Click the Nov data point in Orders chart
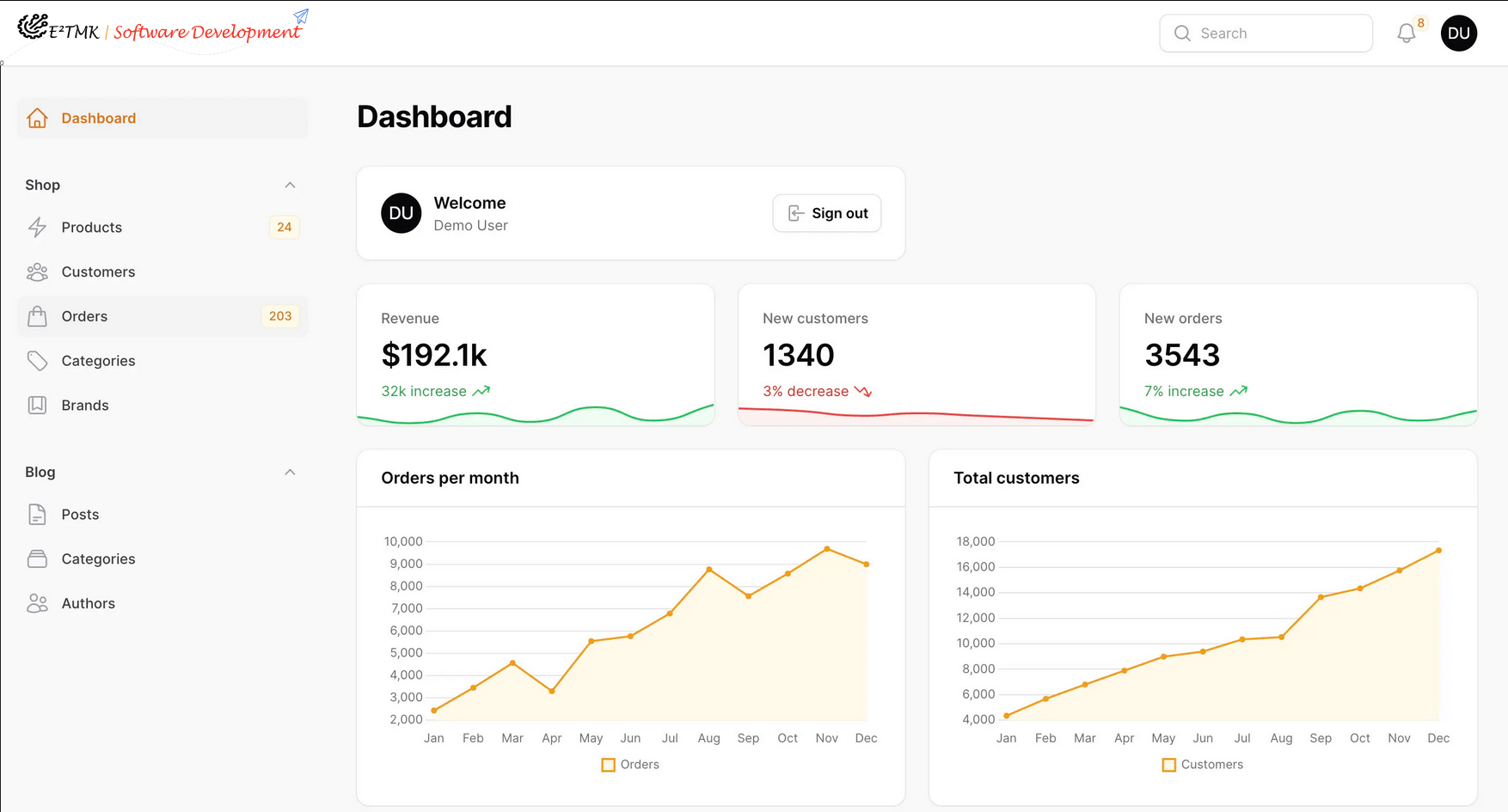This screenshot has height=812, width=1508. (x=827, y=549)
